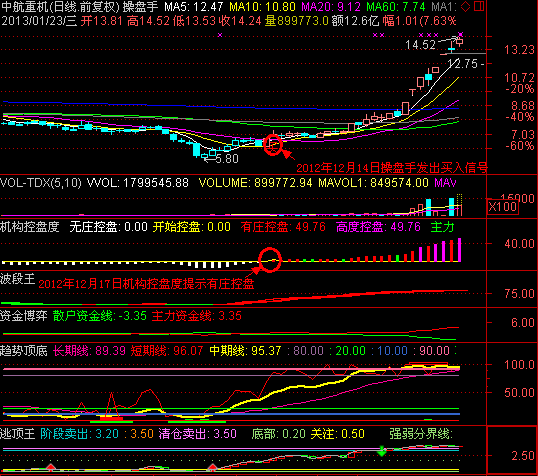The height and width of the screenshot is (476, 538).
Task: Open the 趋势顶底 indicator title
Action: 24,351
